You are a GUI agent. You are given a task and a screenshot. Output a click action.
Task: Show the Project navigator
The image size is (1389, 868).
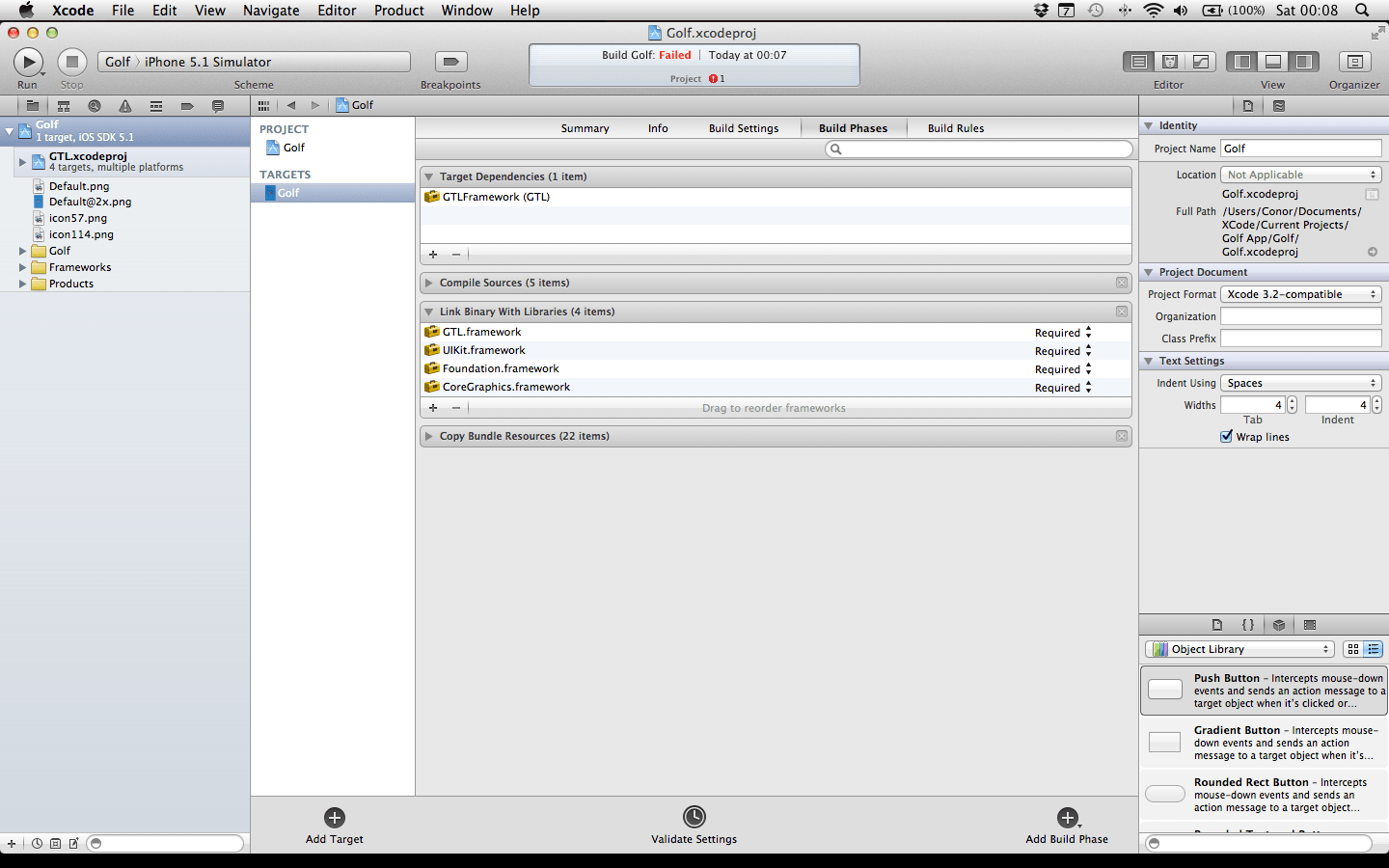pyautogui.click(x=32, y=106)
